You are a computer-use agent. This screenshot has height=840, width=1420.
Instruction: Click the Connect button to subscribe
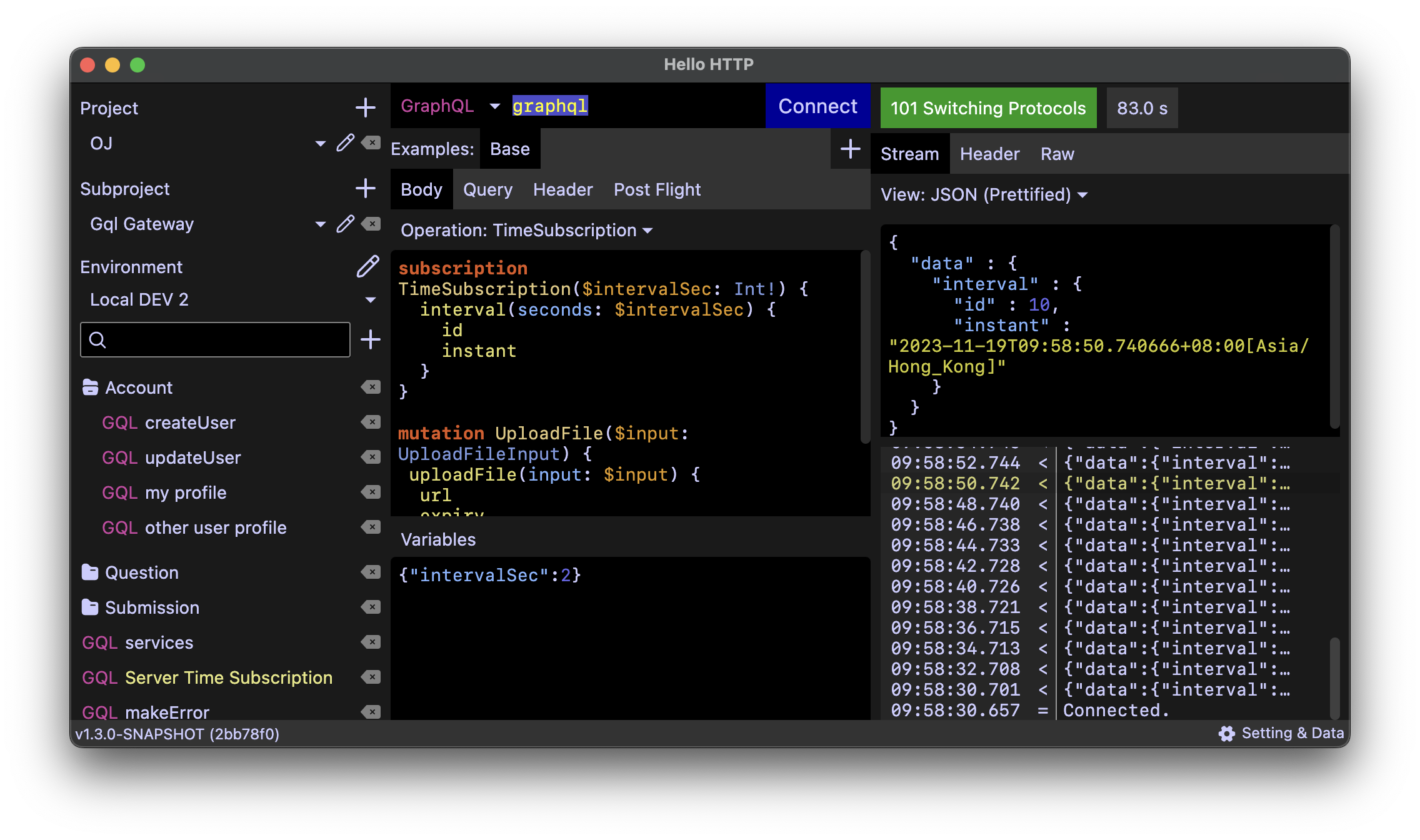point(818,106)
